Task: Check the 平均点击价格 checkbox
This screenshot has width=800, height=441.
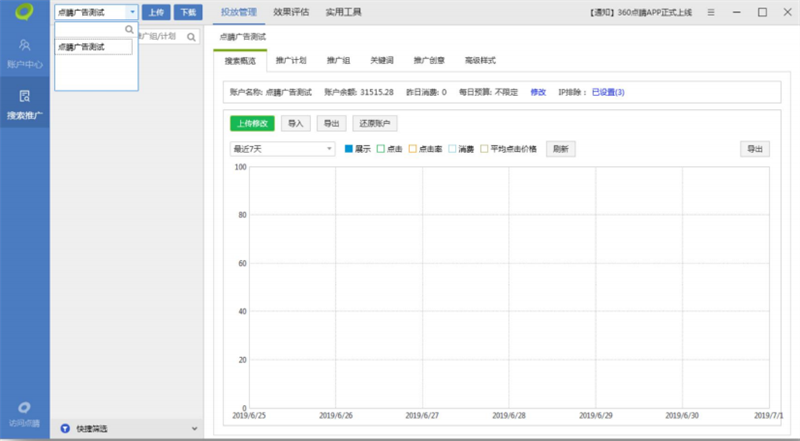Action: click(484, 149)
